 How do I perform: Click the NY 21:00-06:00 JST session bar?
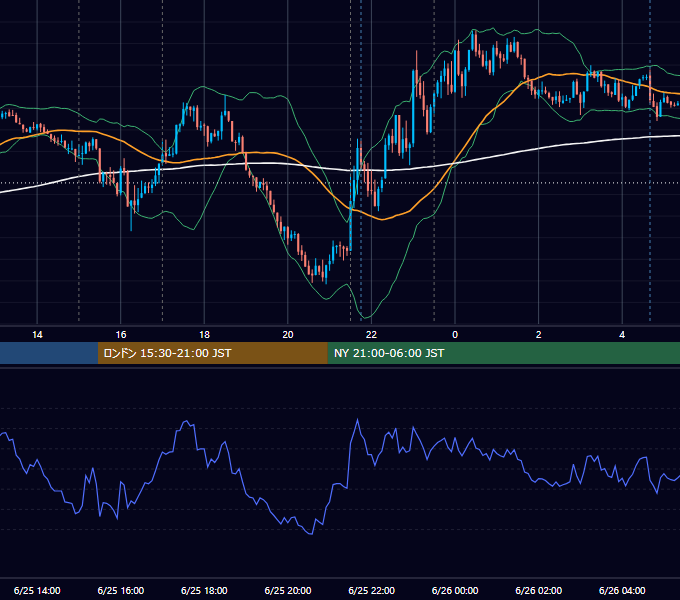point(503,353)
